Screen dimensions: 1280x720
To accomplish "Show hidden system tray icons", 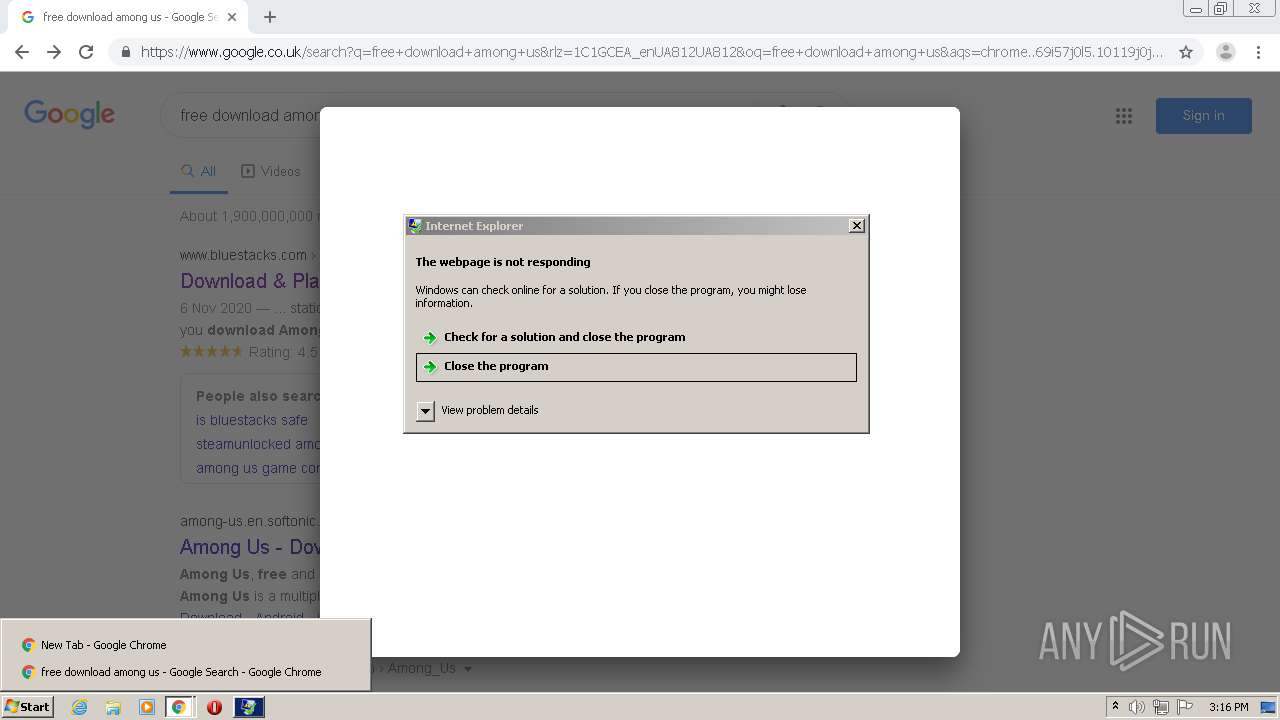I will [1115, 707].
